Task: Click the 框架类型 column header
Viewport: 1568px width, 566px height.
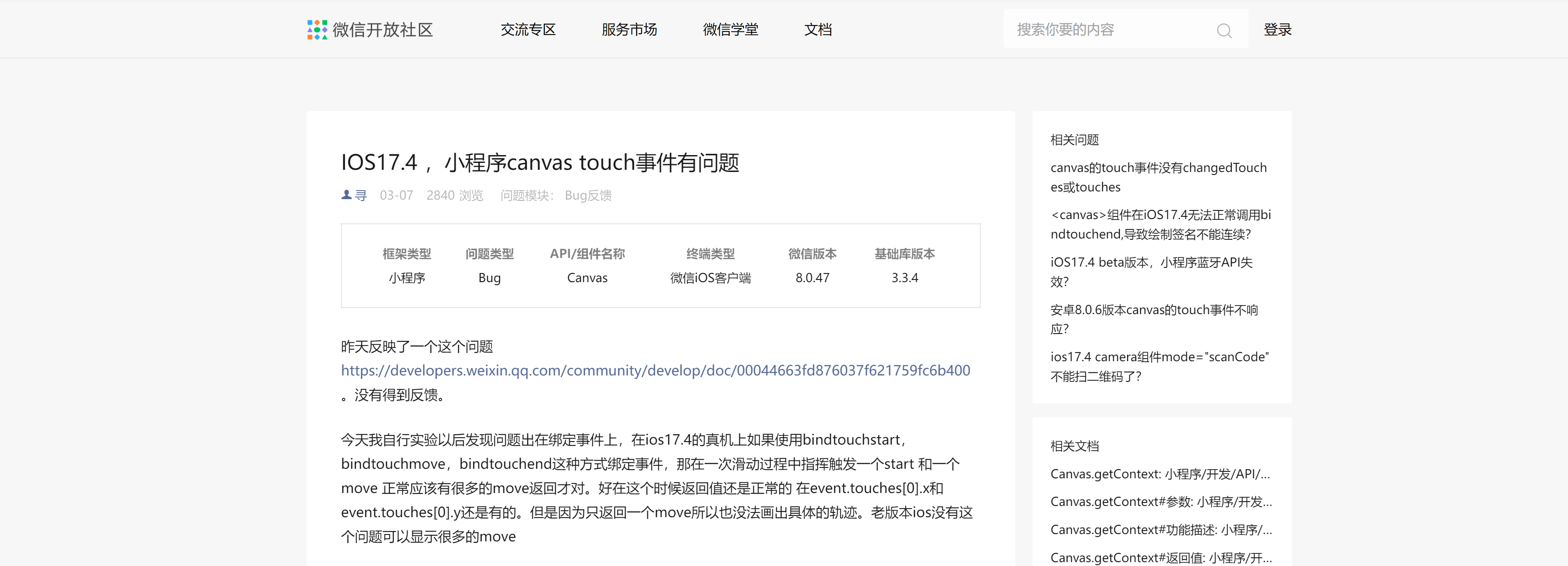Action: tap(407, 254)
